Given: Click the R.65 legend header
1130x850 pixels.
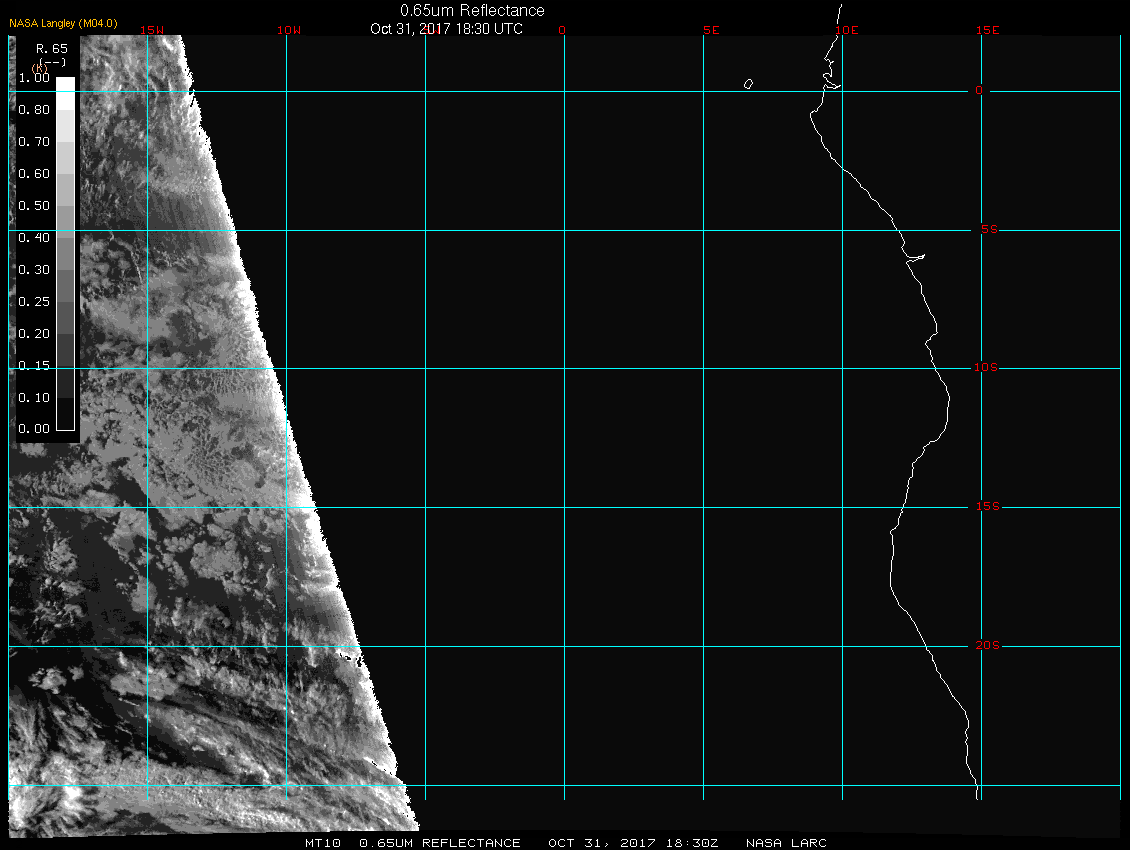Looking at the screenshot, I should (x=50, y=48).
